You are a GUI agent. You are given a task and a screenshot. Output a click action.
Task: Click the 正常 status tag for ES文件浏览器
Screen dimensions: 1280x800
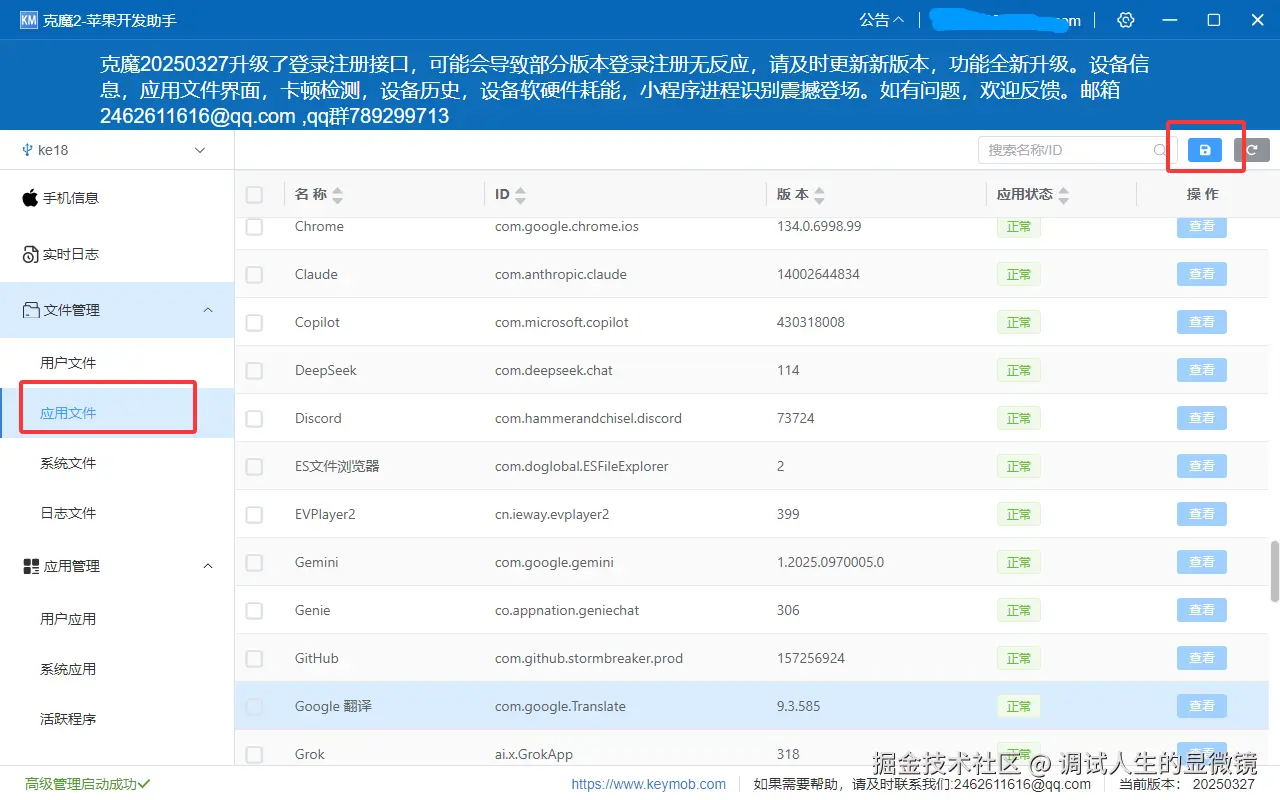click(x=1019, y=466)
